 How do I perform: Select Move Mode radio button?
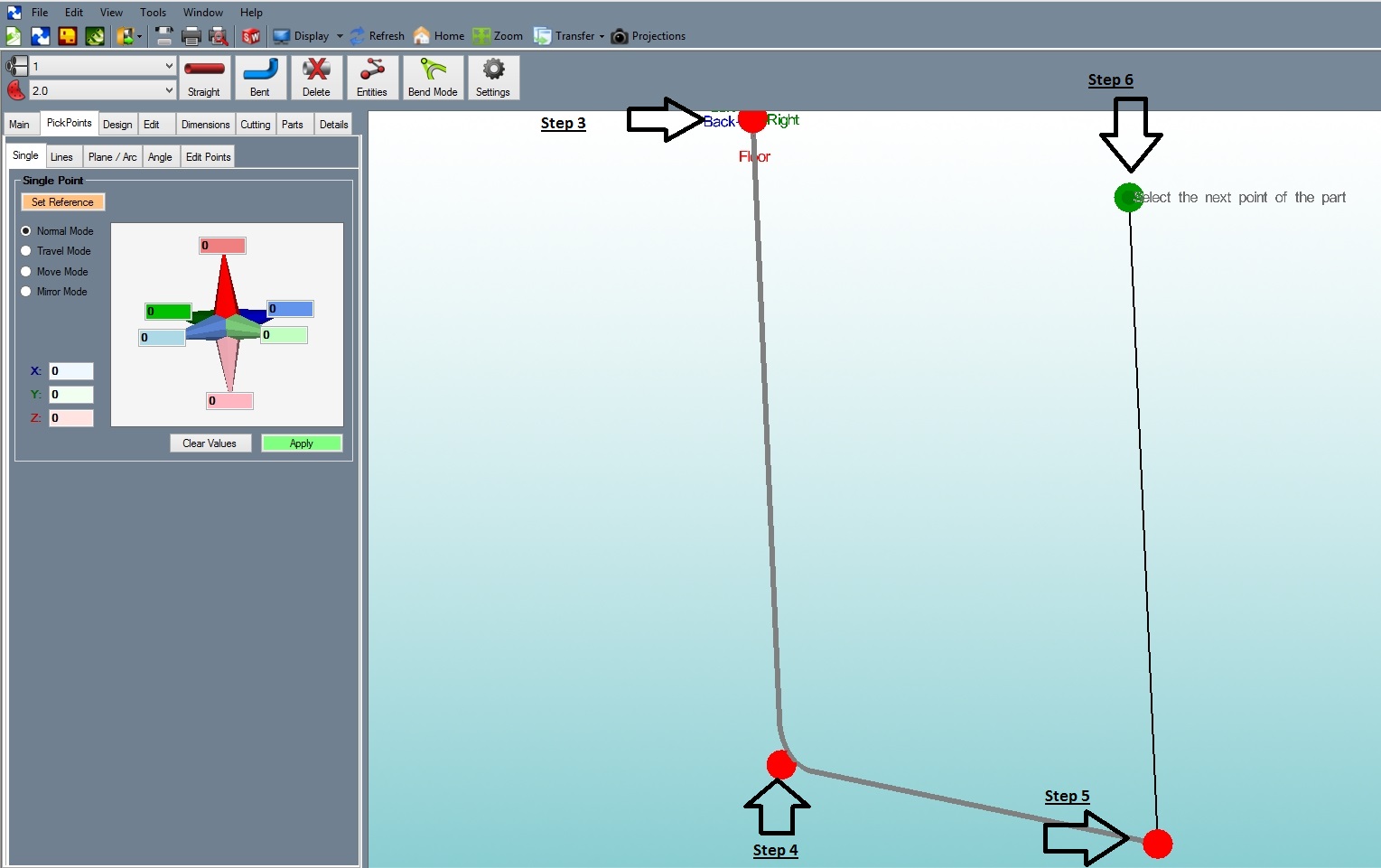click(26, 271)
